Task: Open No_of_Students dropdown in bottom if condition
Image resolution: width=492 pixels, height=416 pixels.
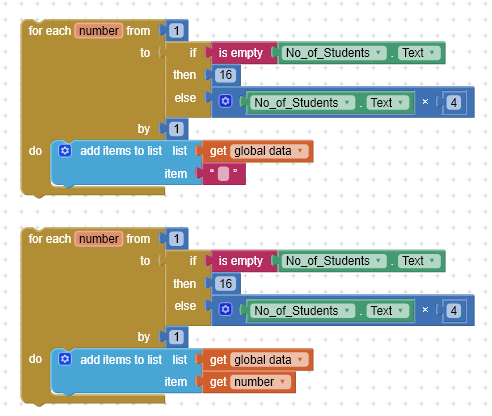Action: [x=334, y=261]
